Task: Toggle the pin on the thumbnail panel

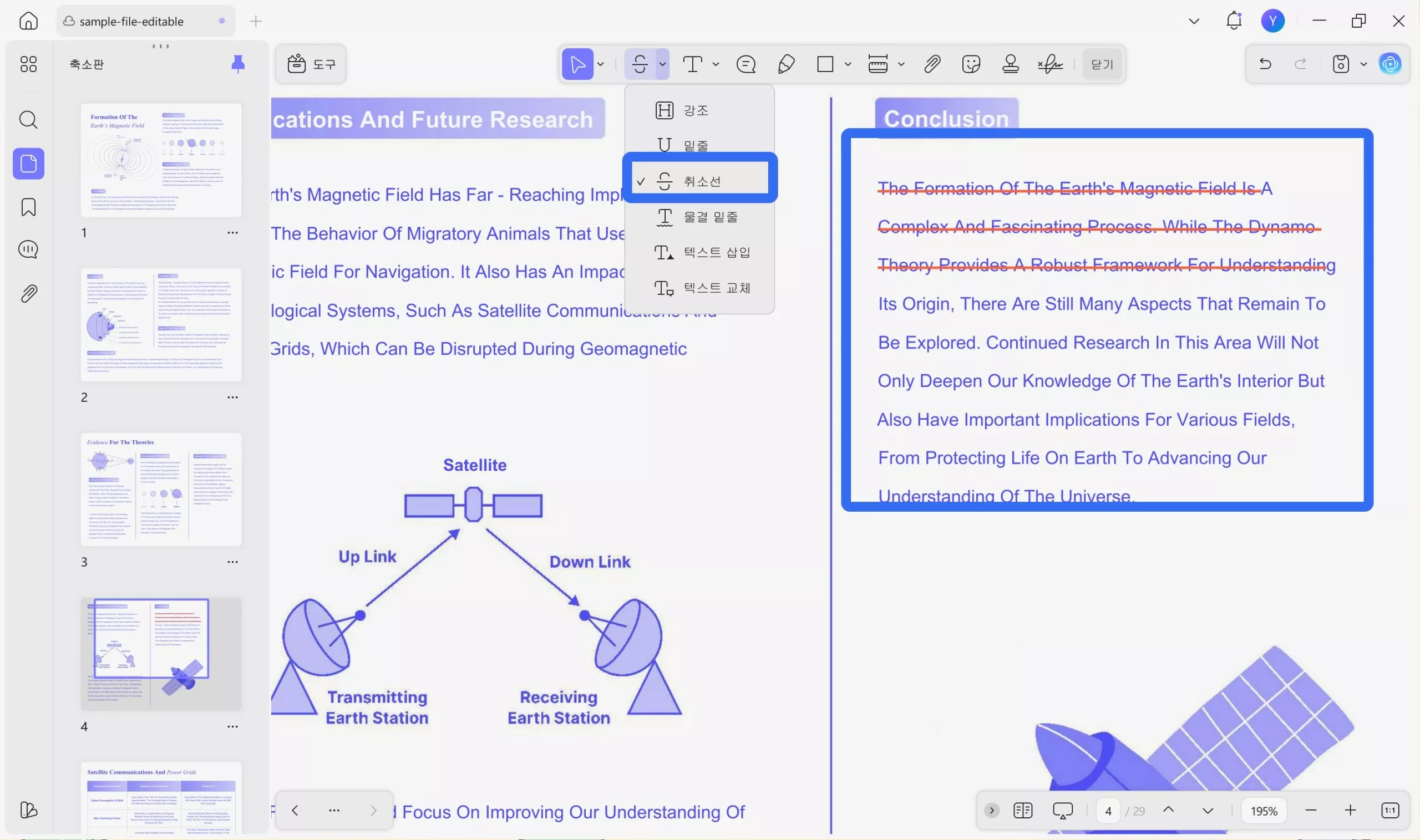Action: tap(238, 64)
